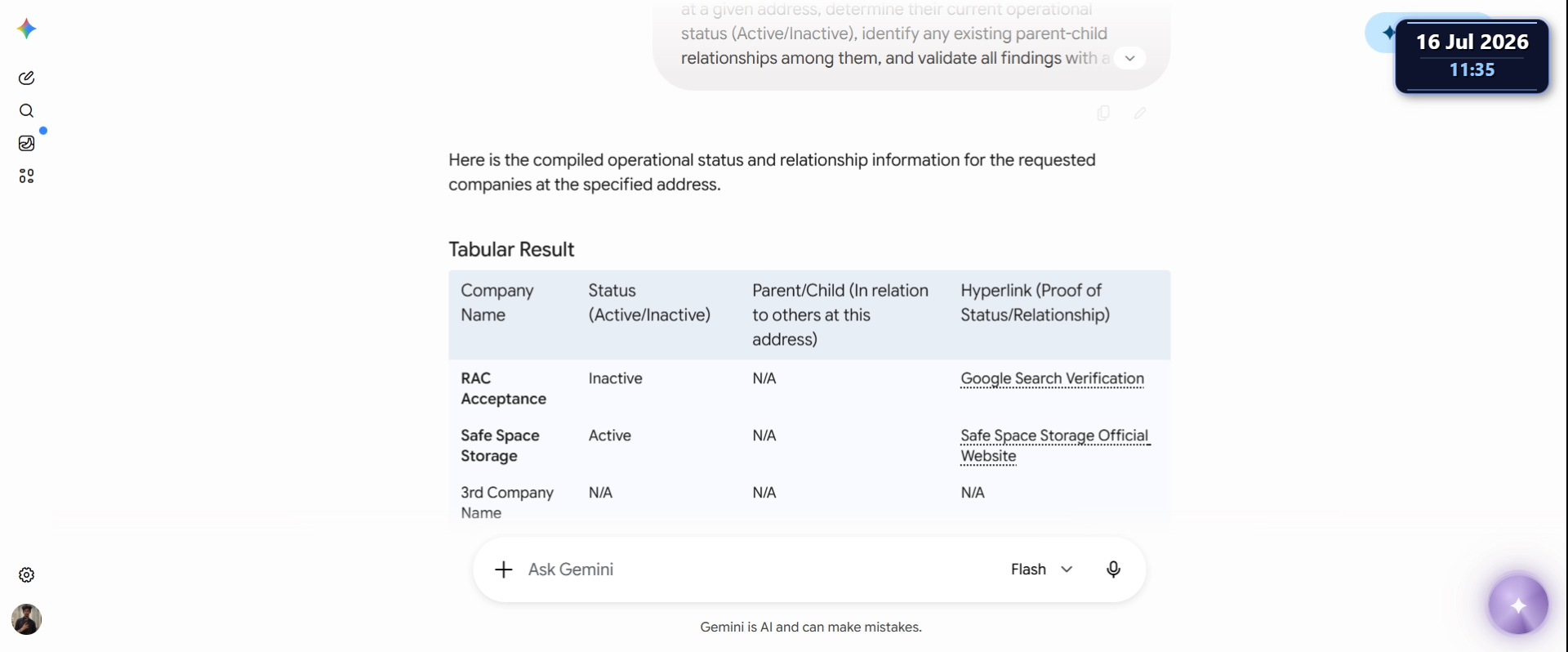Screen dimensions: 1568x652
Task: Click the Hyperlink (Proof of Status/Relationship) column header
Action: pyautogui.click(x=1035, y=302)
